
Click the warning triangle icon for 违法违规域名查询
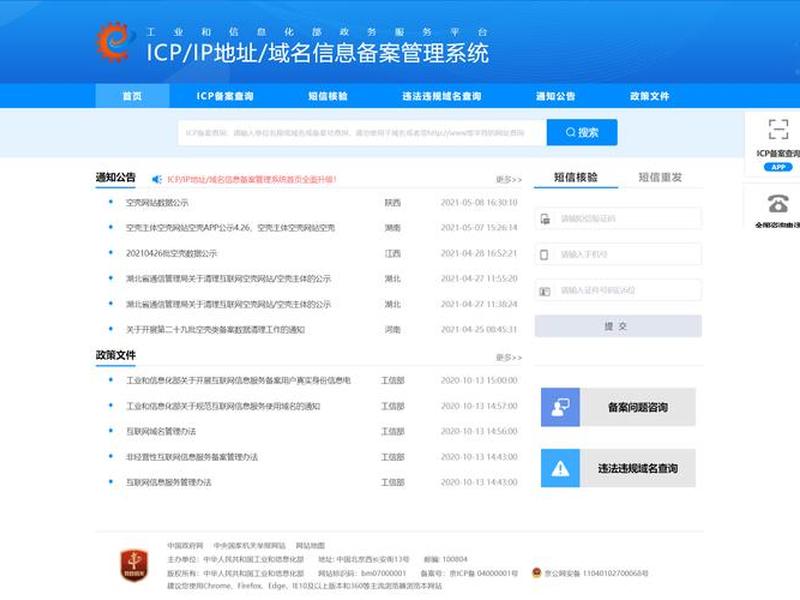tap(560, 468)
